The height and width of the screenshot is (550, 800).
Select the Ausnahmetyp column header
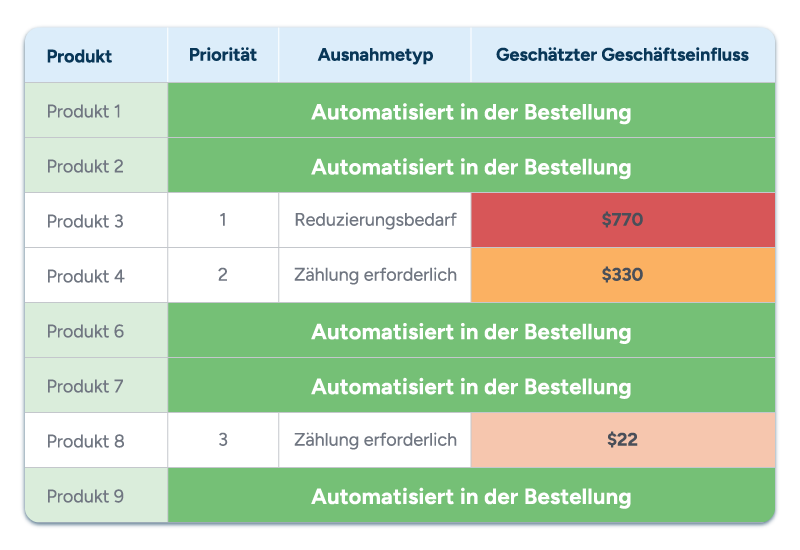pos(375,55)
